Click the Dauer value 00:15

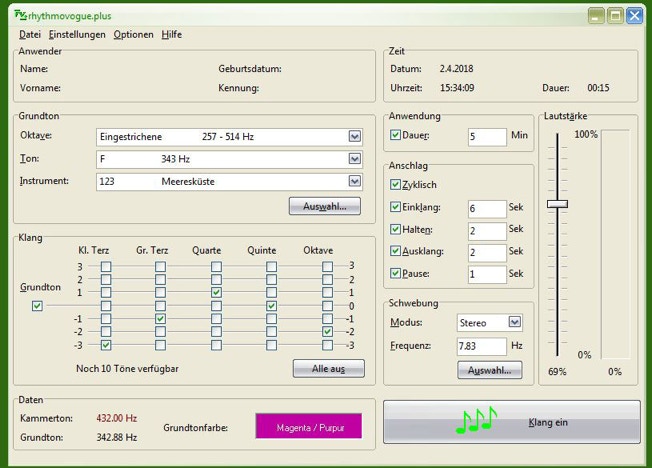(598, 88)
